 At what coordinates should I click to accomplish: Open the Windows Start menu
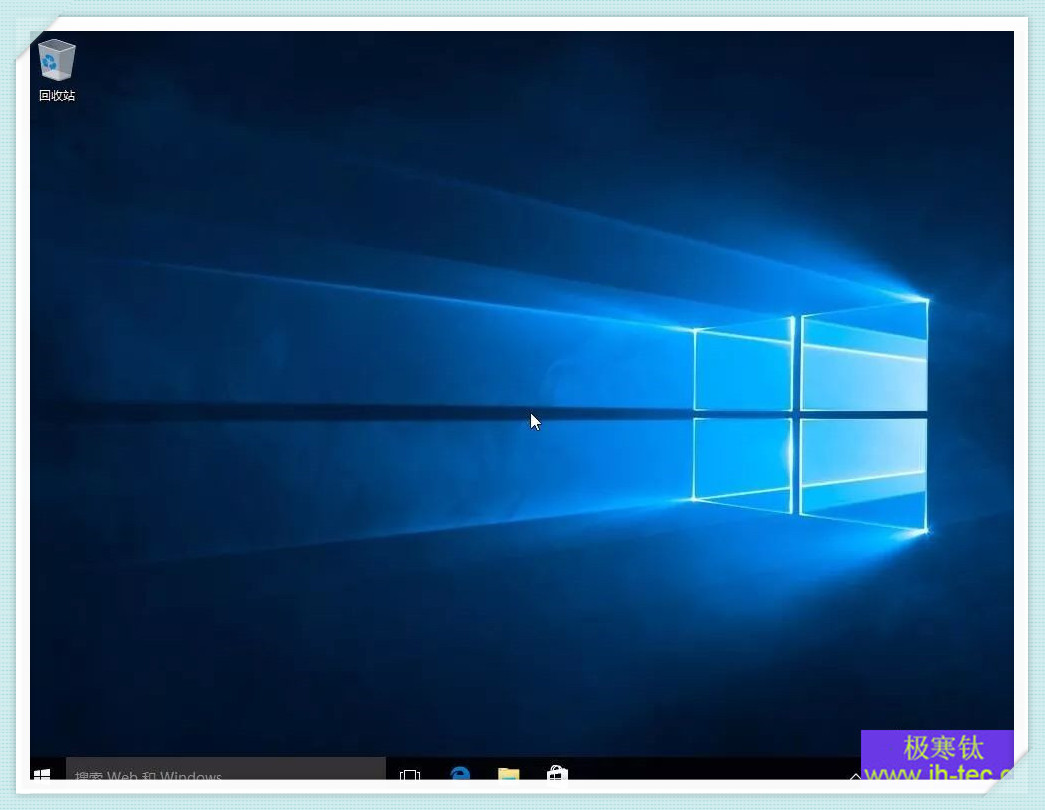point(42,773)
